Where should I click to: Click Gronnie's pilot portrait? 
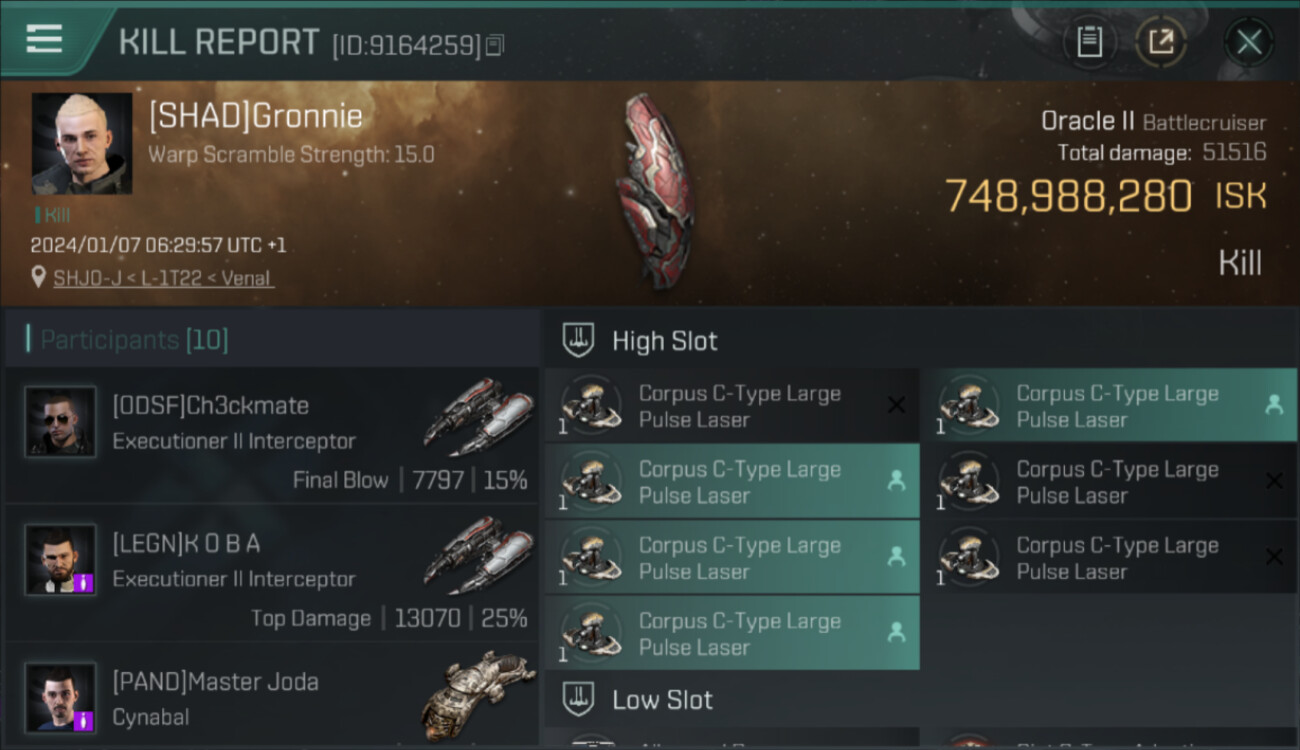82,144
